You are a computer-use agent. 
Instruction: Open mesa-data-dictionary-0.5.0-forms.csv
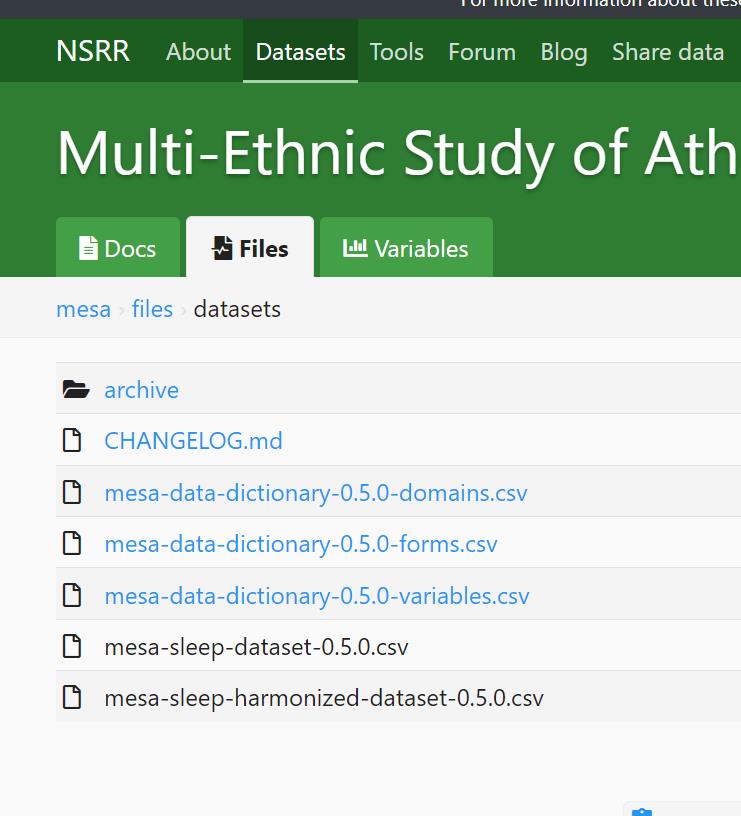pyautogui.click(x=300, y=544)
